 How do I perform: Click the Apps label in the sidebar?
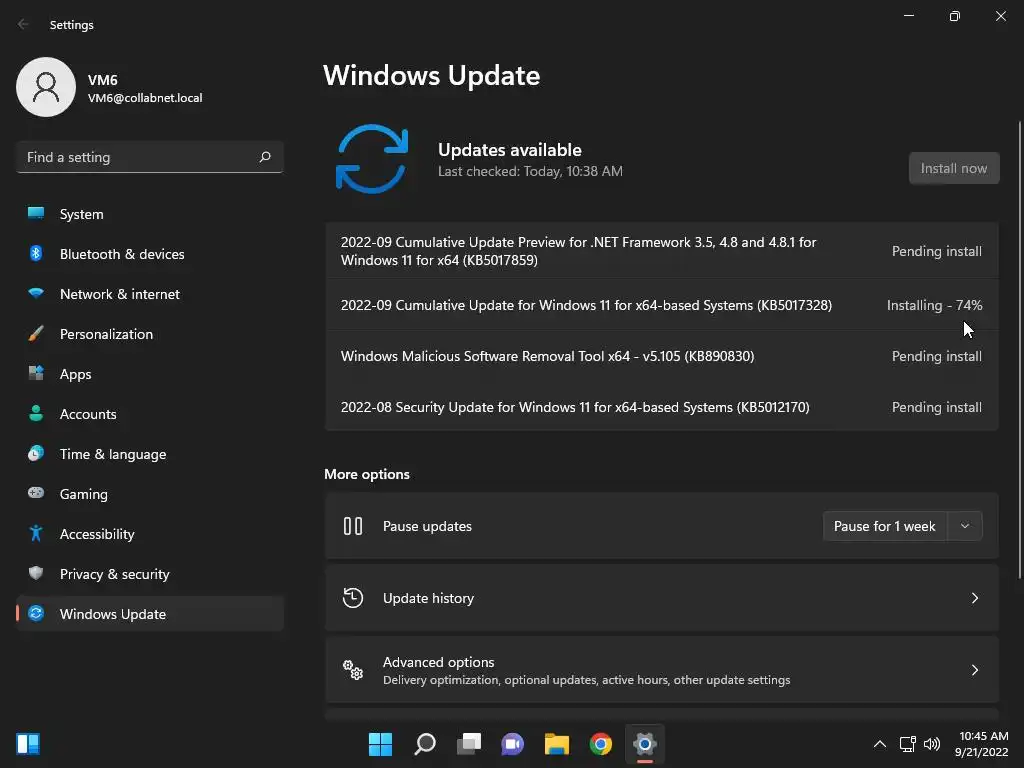point(76,374)
